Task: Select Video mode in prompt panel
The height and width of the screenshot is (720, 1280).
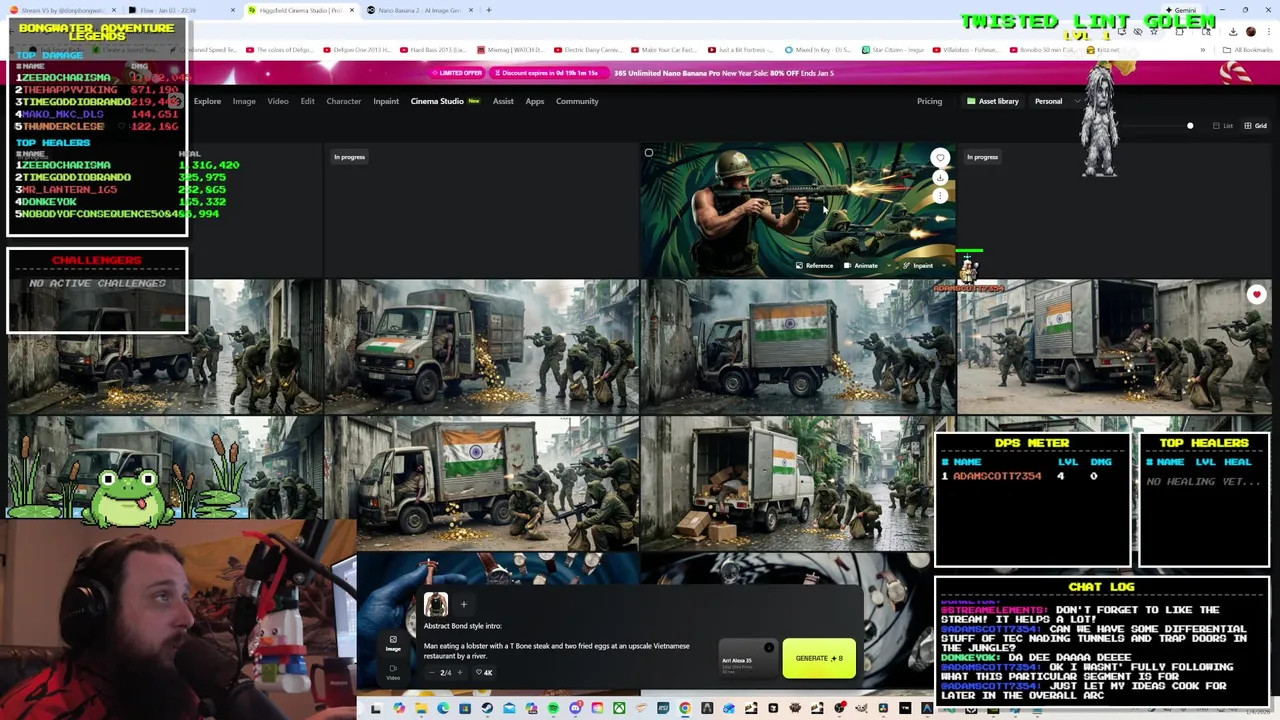Action: tap(393, 672)
